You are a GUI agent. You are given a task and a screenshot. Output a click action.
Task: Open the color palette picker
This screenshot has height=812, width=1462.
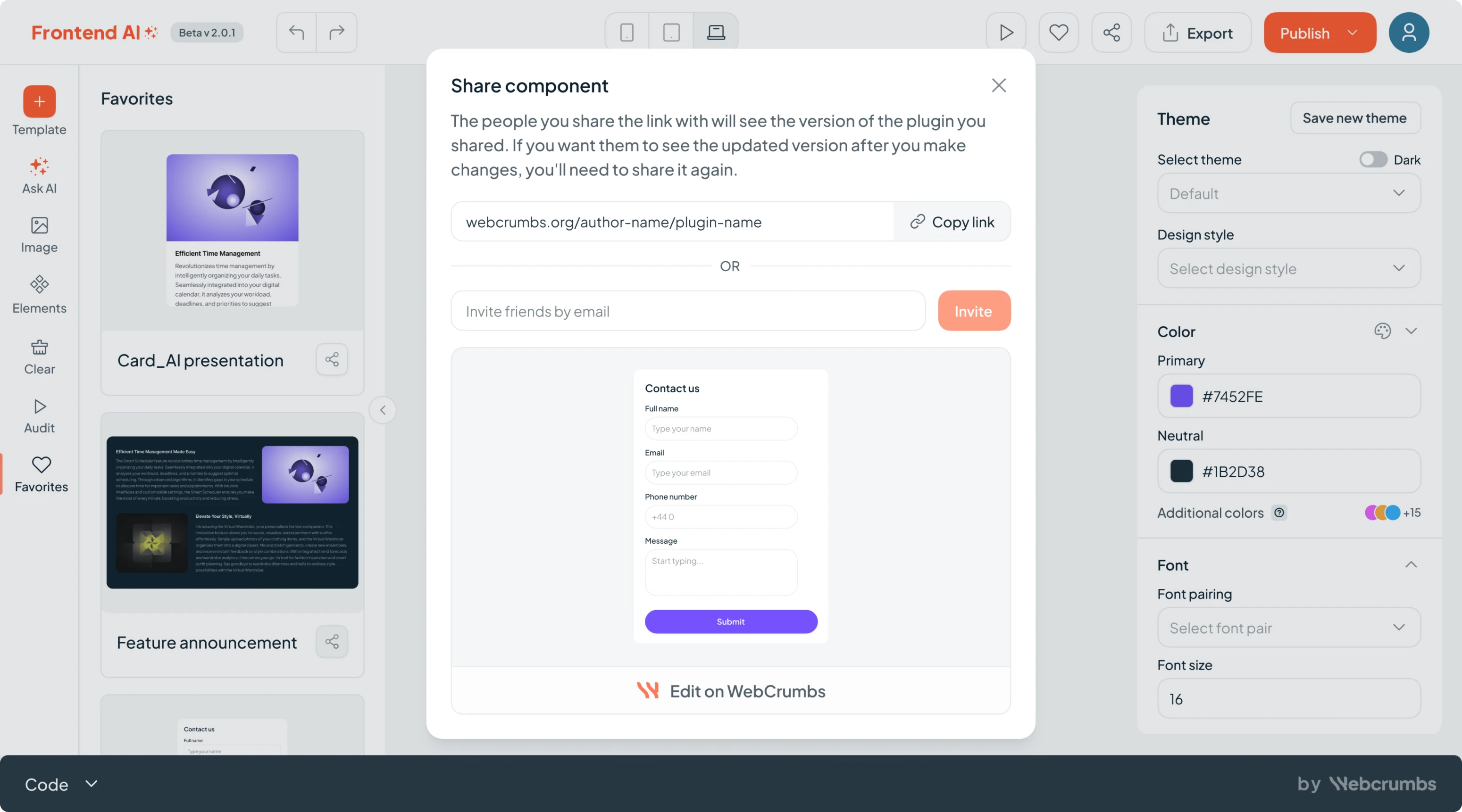(x=1383, y=331)
